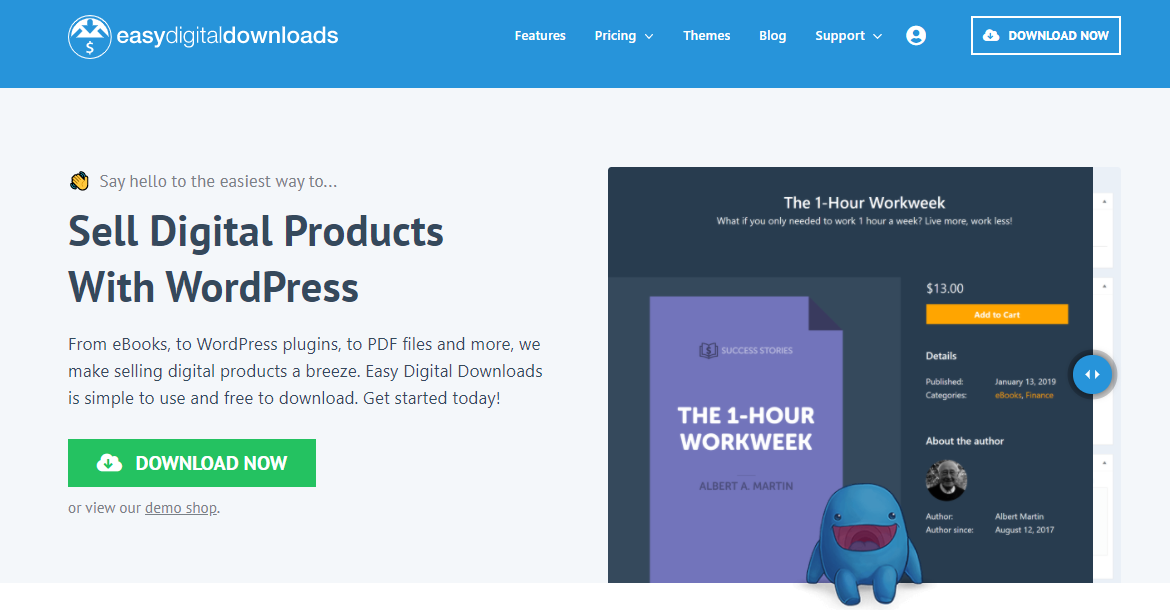Follow the demo shop link

(181, 508)
